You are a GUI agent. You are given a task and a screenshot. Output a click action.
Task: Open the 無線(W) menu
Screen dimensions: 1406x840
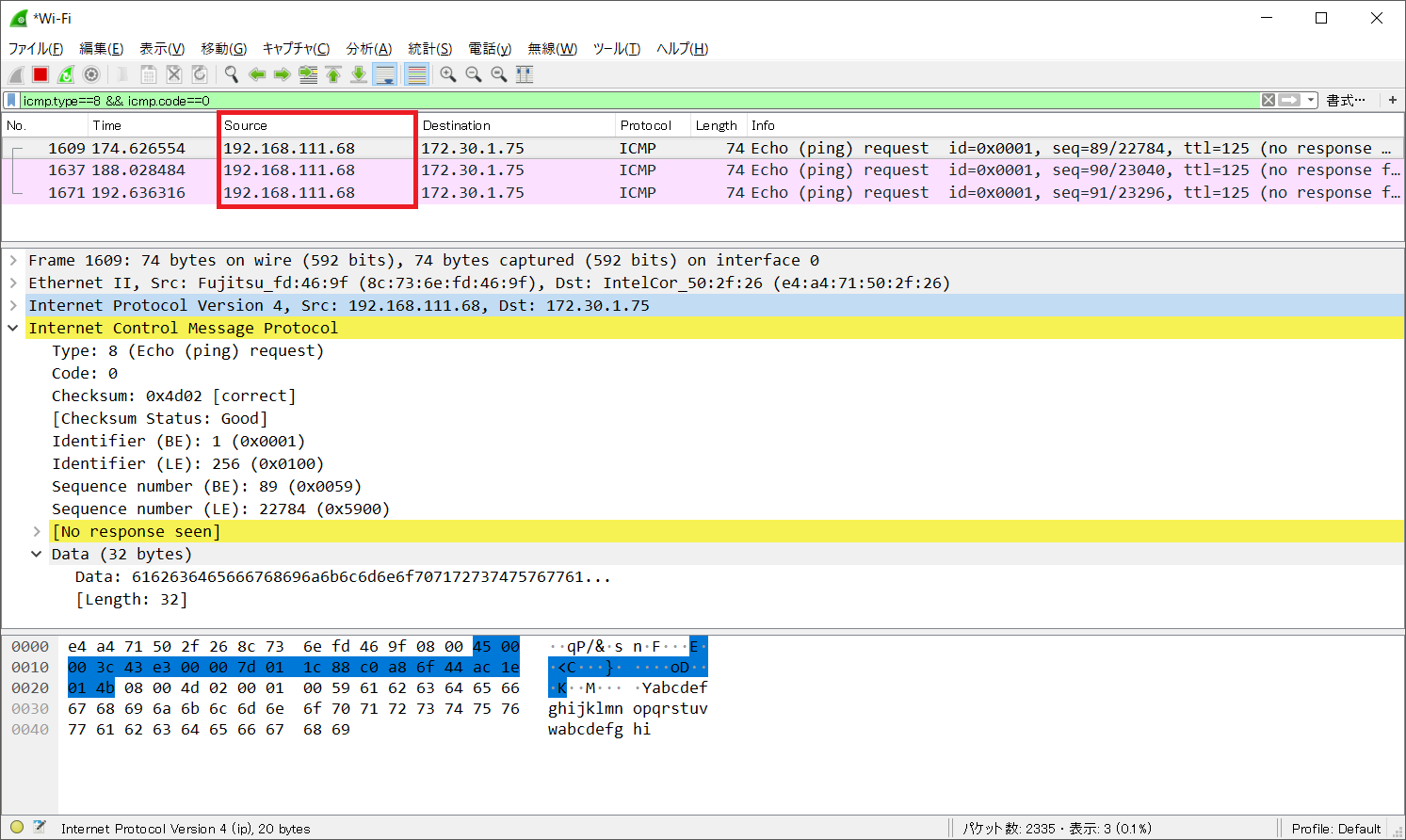tap(552, 49)
